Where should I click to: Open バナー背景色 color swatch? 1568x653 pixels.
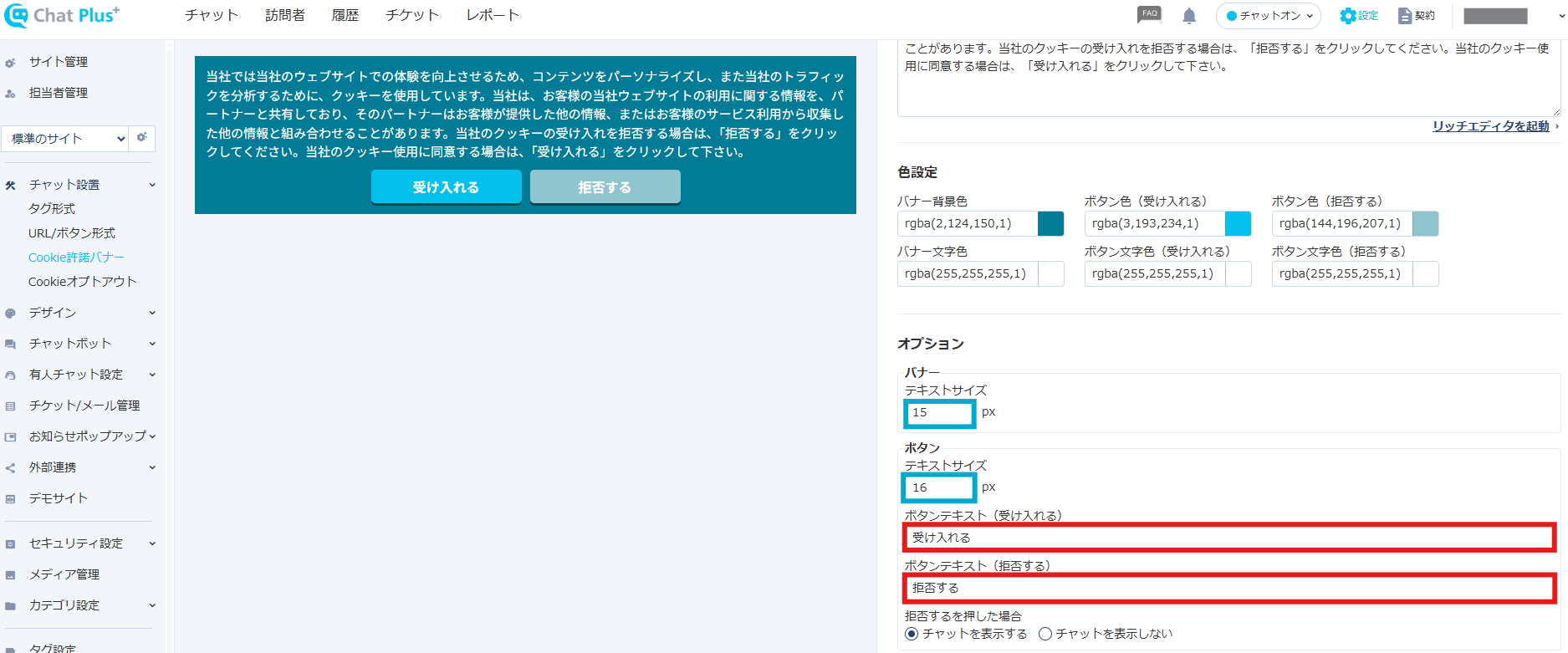pos(1051,223)
